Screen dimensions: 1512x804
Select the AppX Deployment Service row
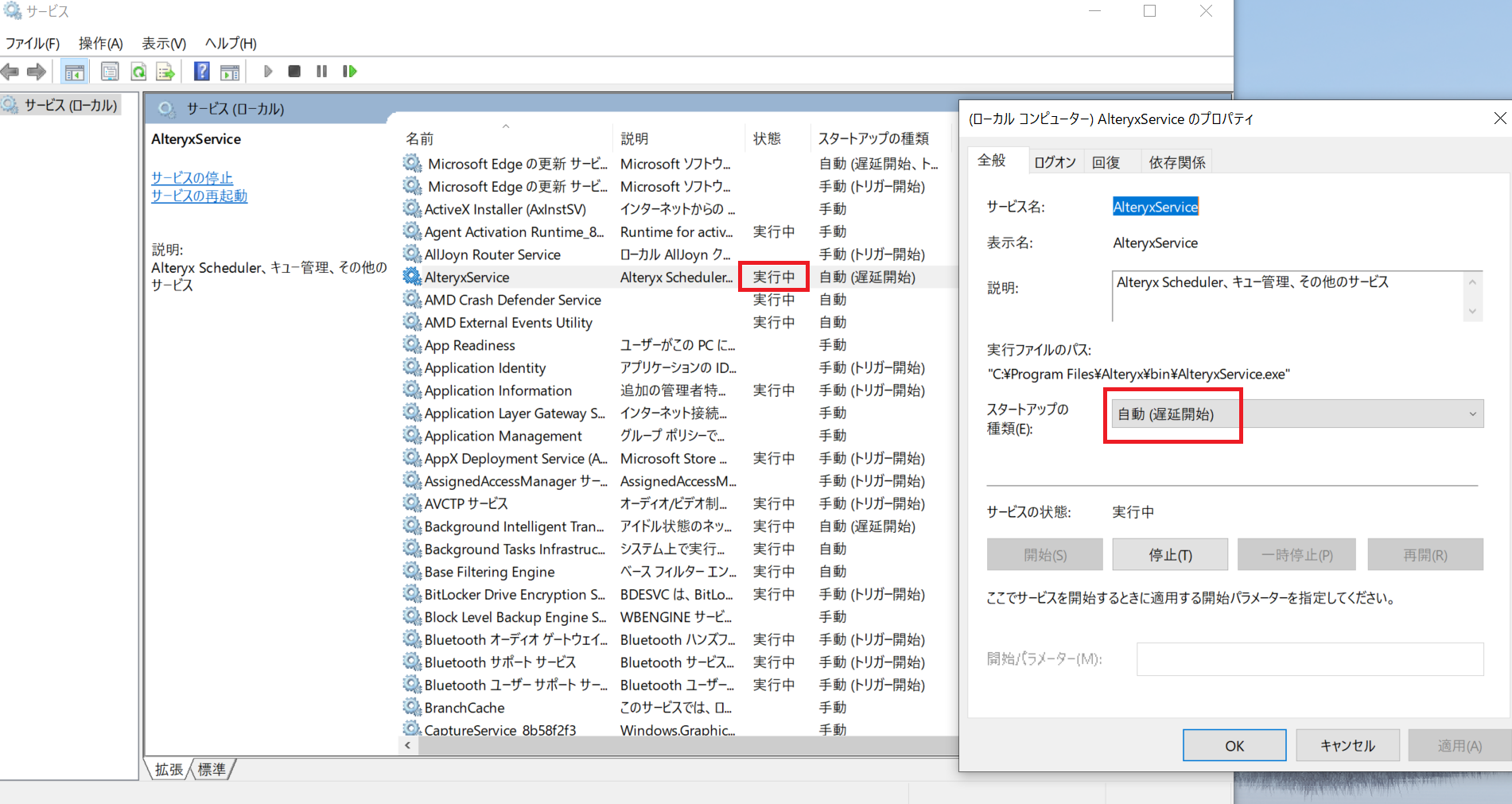tap(678, 459)
